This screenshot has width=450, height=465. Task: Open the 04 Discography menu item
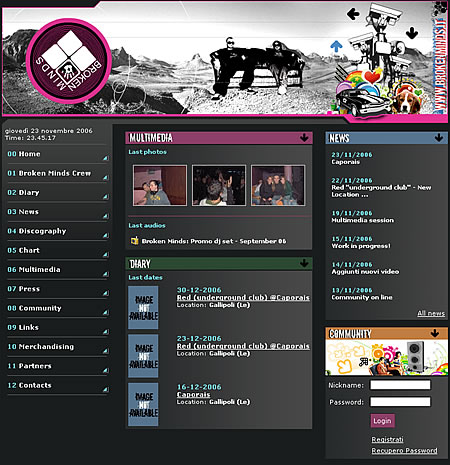pyautogui.click(x=37, y=231)
